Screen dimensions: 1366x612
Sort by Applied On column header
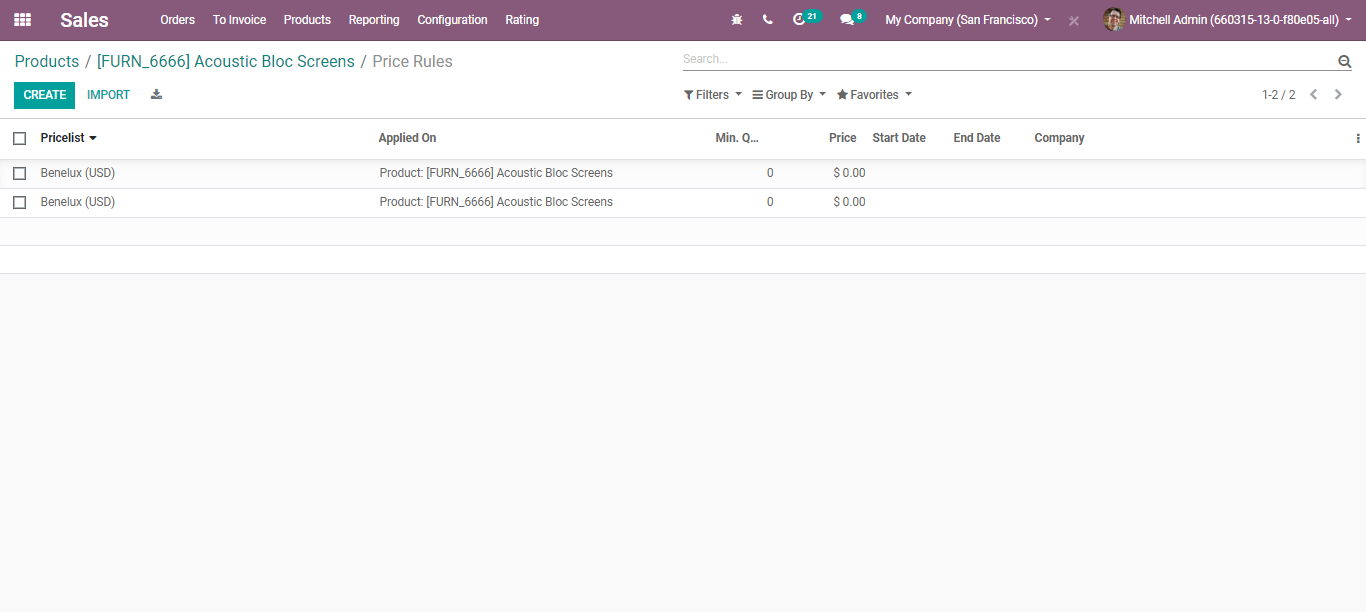(x=407, y=138)
